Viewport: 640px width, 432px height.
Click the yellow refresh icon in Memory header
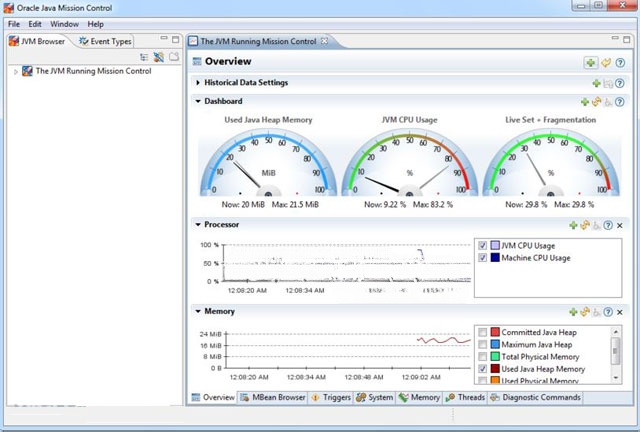pyautogui.click(x=585, y=312)
